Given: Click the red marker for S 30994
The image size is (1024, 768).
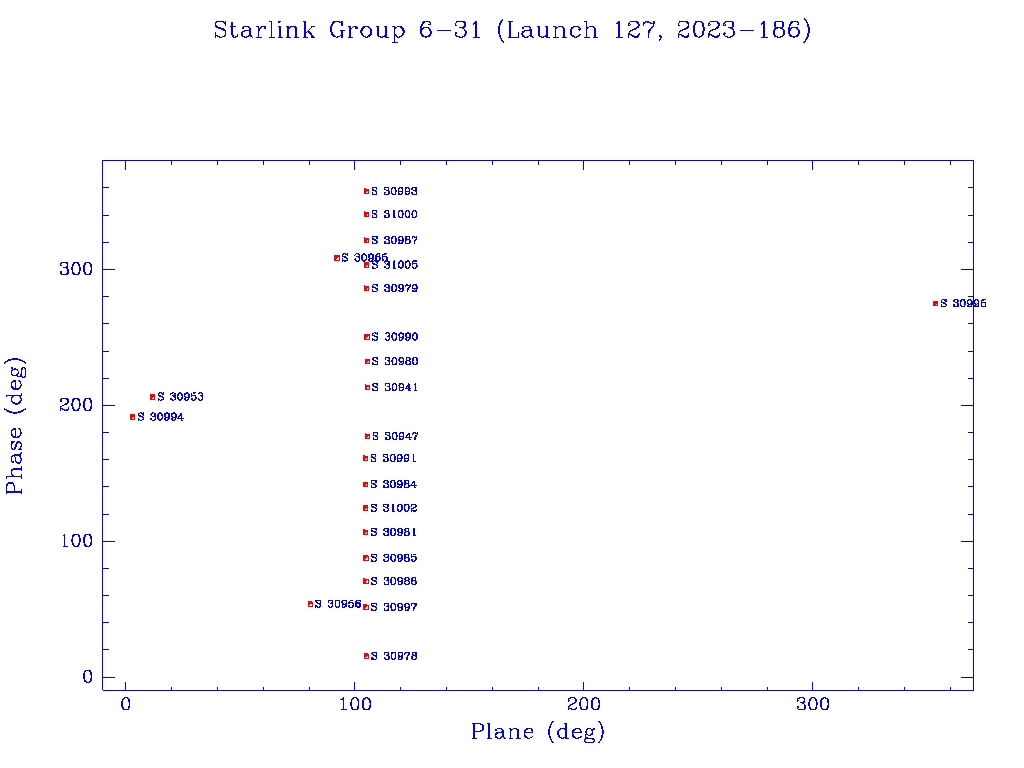Looking at the screenshot, I should point(133,417).
